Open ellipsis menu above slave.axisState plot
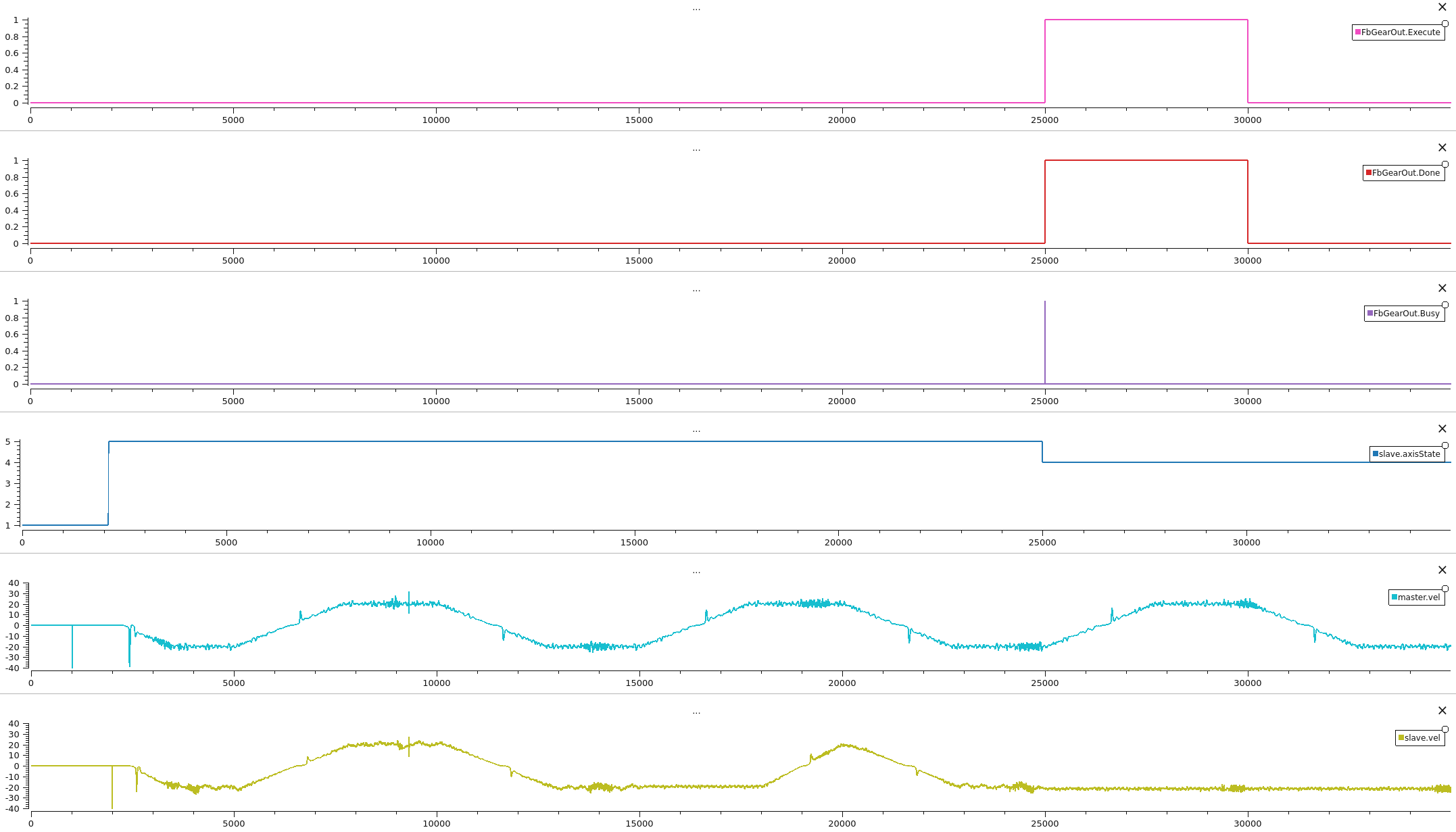The height and width of the screenshot is (832, 1456). click(696, 431)
